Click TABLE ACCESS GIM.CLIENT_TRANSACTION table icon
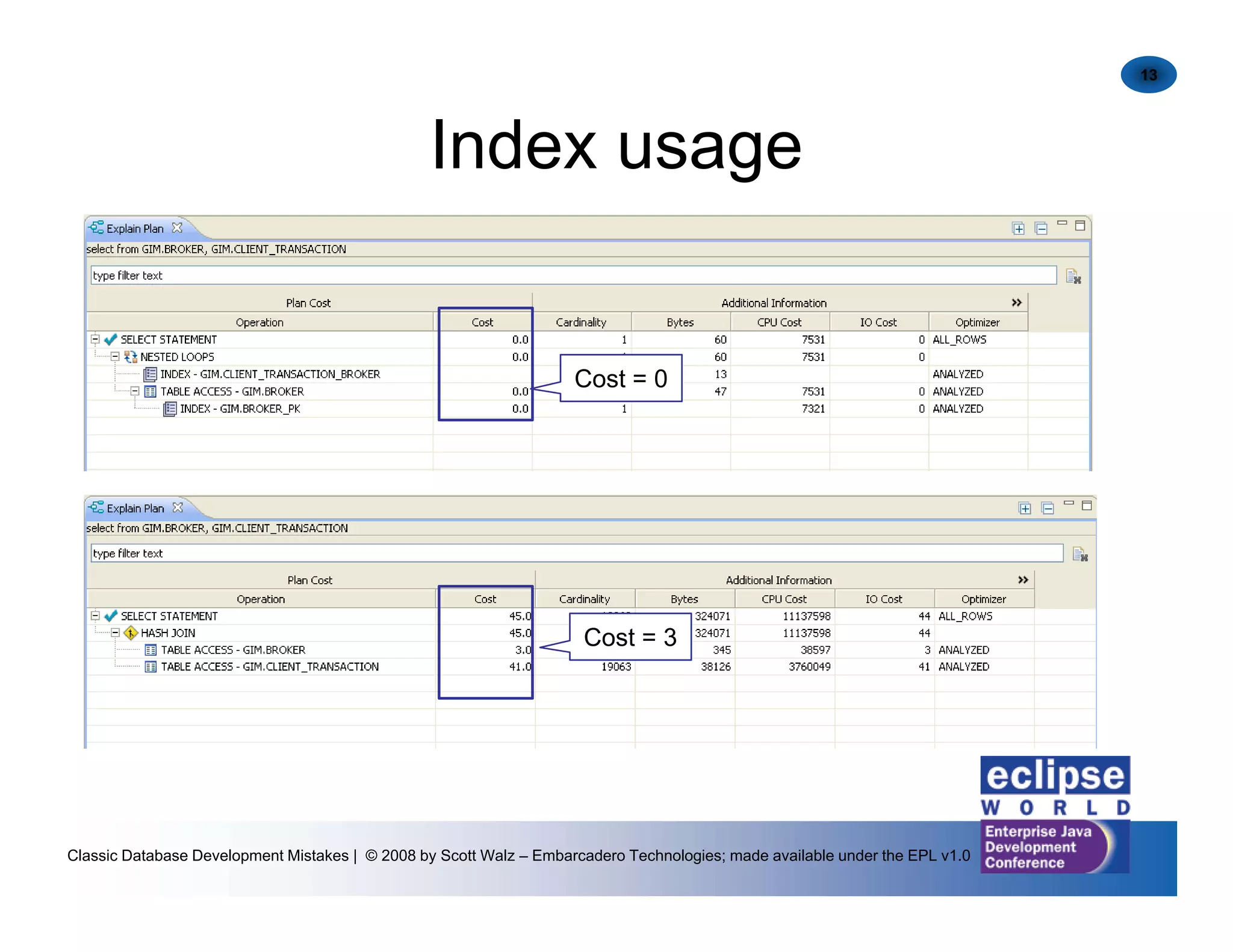1233x952 pixels. tap(151, 667)
